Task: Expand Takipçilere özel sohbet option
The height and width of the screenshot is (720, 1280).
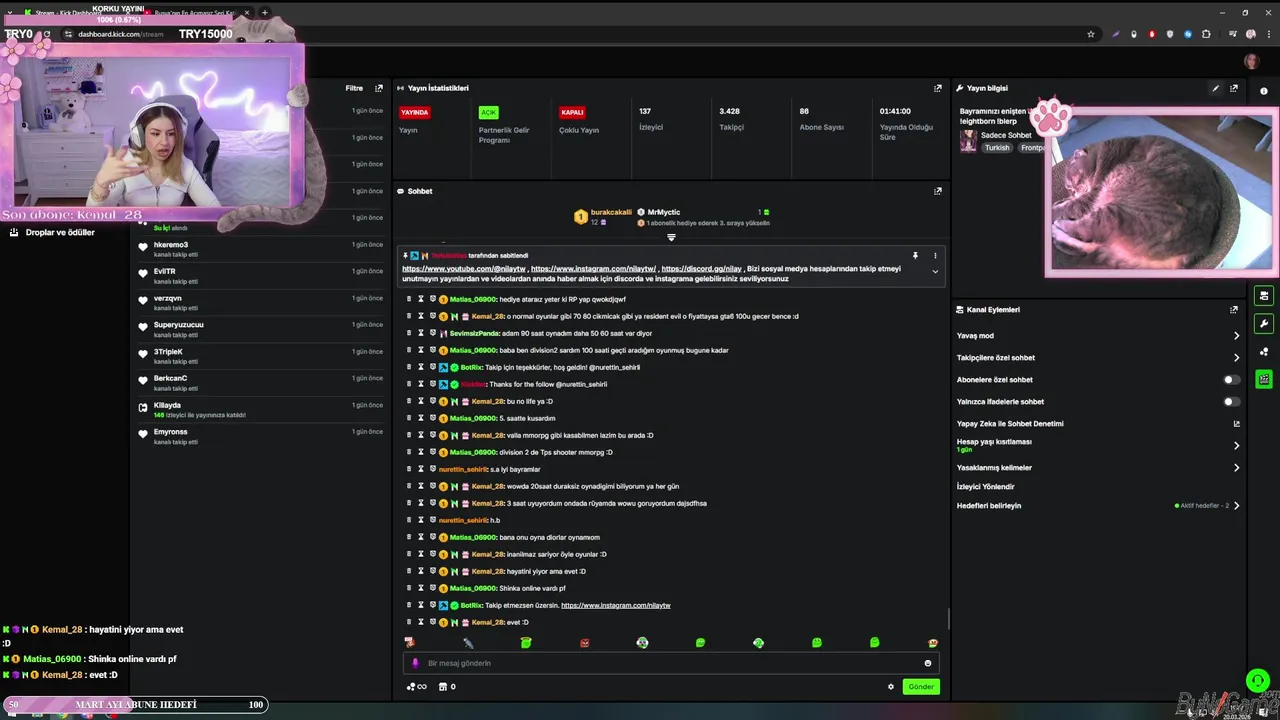Action: (1236, 358)
